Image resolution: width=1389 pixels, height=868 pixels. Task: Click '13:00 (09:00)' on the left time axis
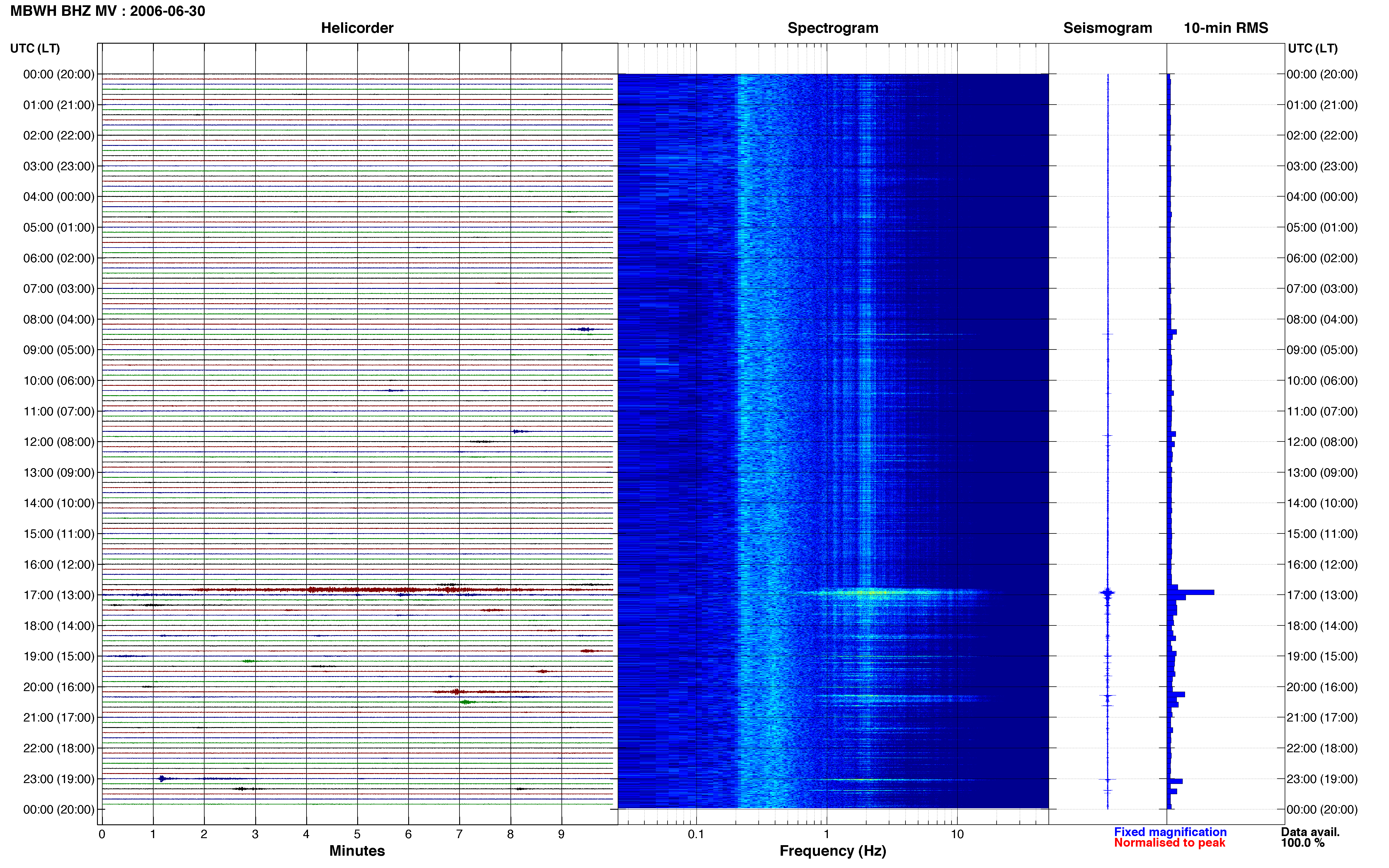tap(59, 473)
